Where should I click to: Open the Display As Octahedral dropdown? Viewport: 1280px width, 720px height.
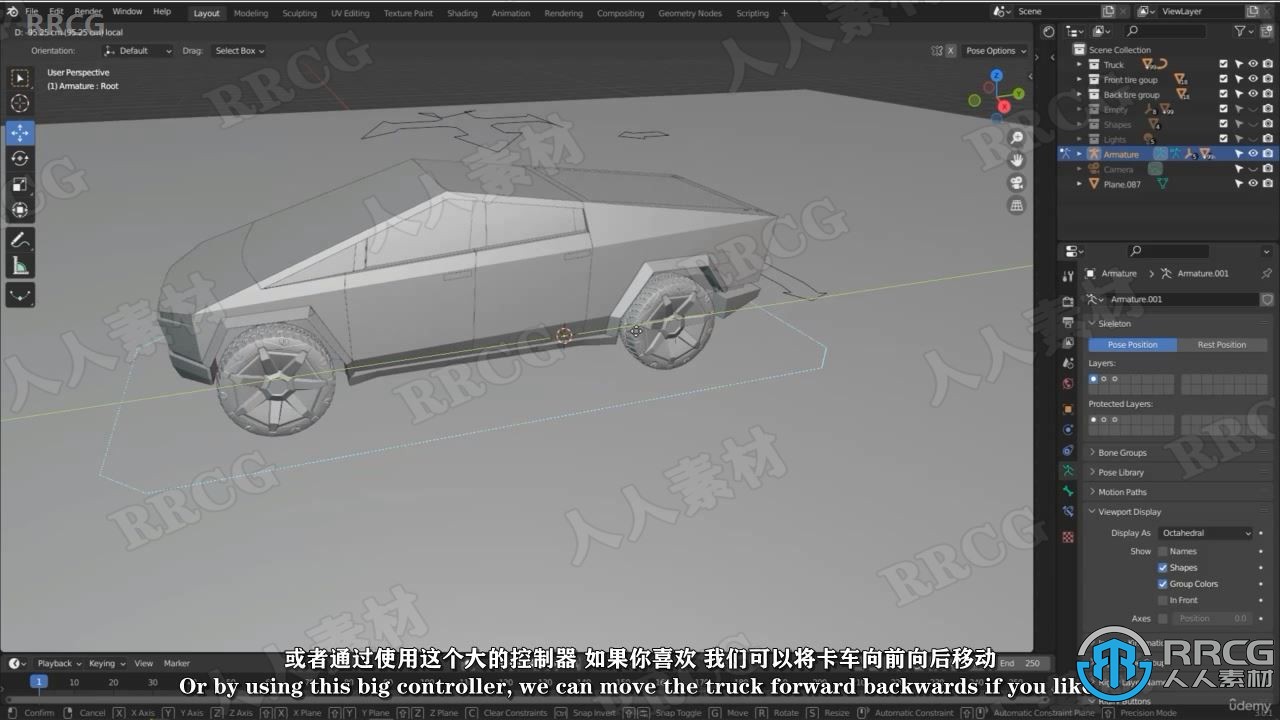(1205, 533)
